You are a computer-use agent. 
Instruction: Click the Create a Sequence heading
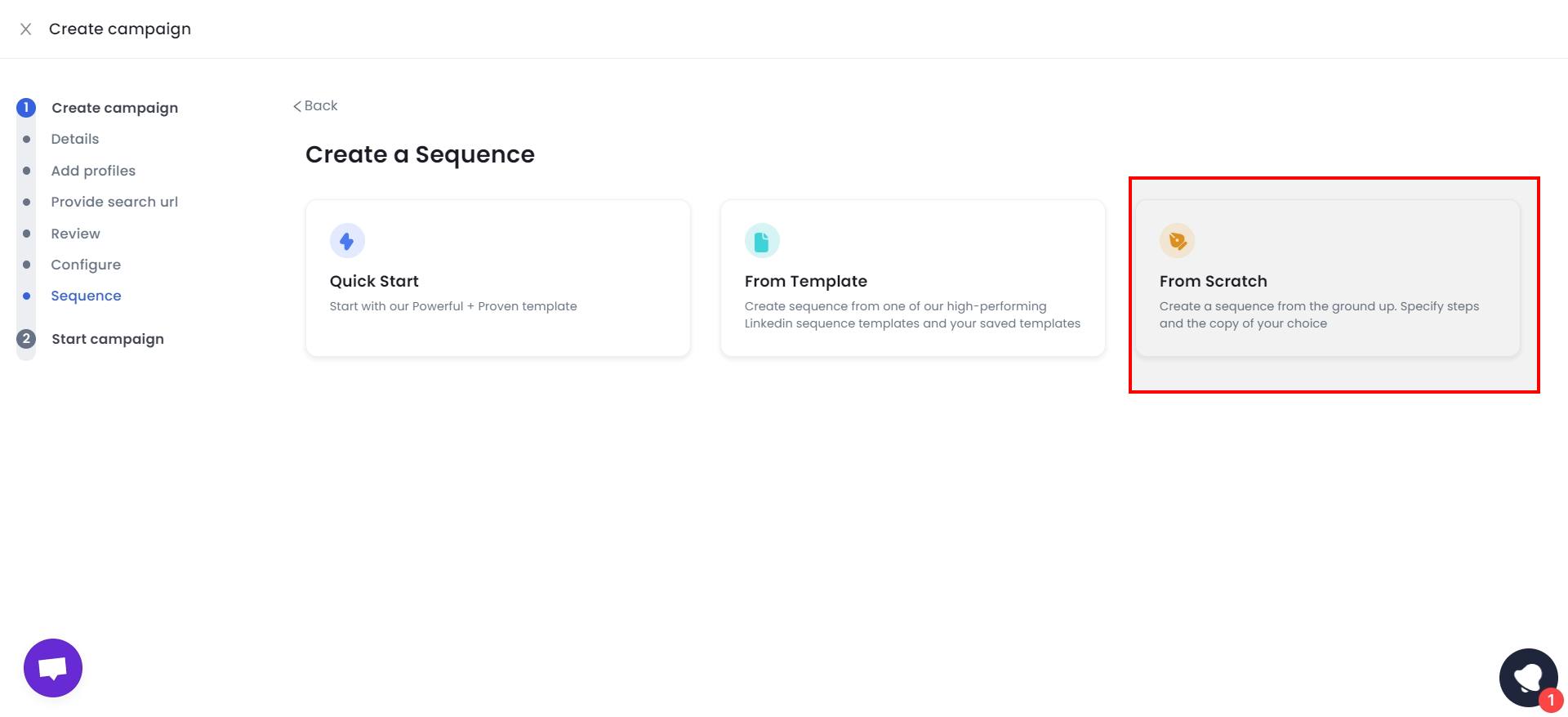point(420,154)
